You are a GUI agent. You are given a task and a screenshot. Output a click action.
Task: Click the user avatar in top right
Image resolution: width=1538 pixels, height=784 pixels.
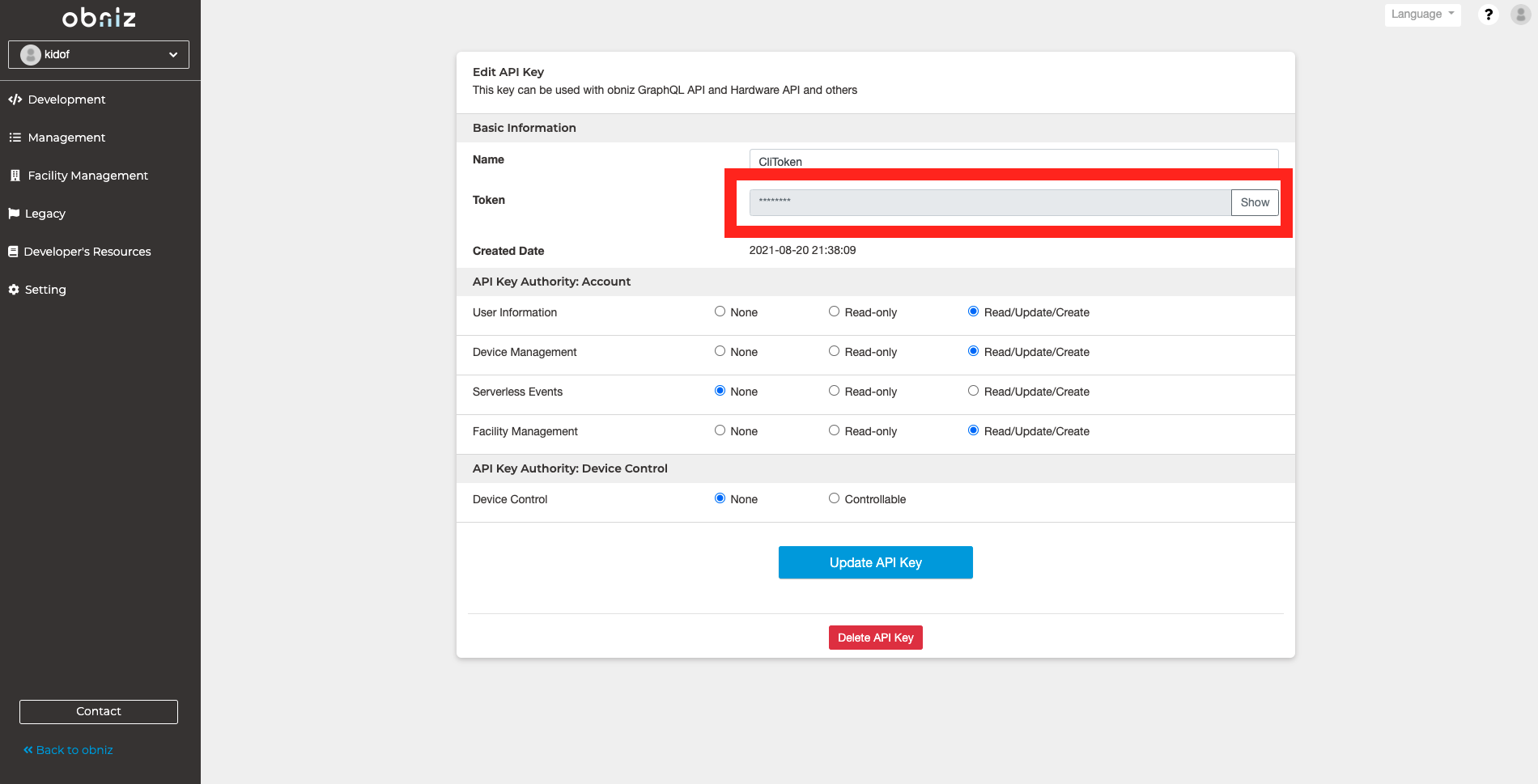click(1520, 15)
